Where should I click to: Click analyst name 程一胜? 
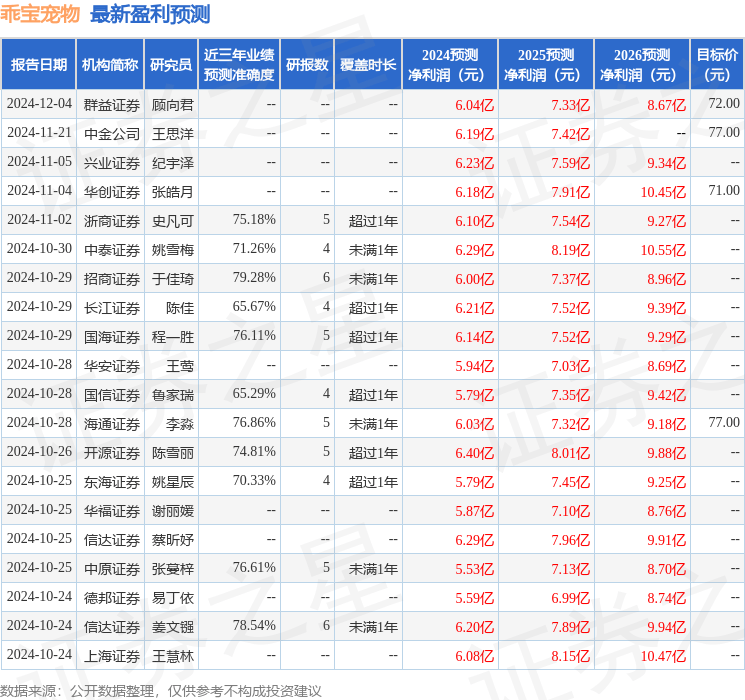pos(173,336)
